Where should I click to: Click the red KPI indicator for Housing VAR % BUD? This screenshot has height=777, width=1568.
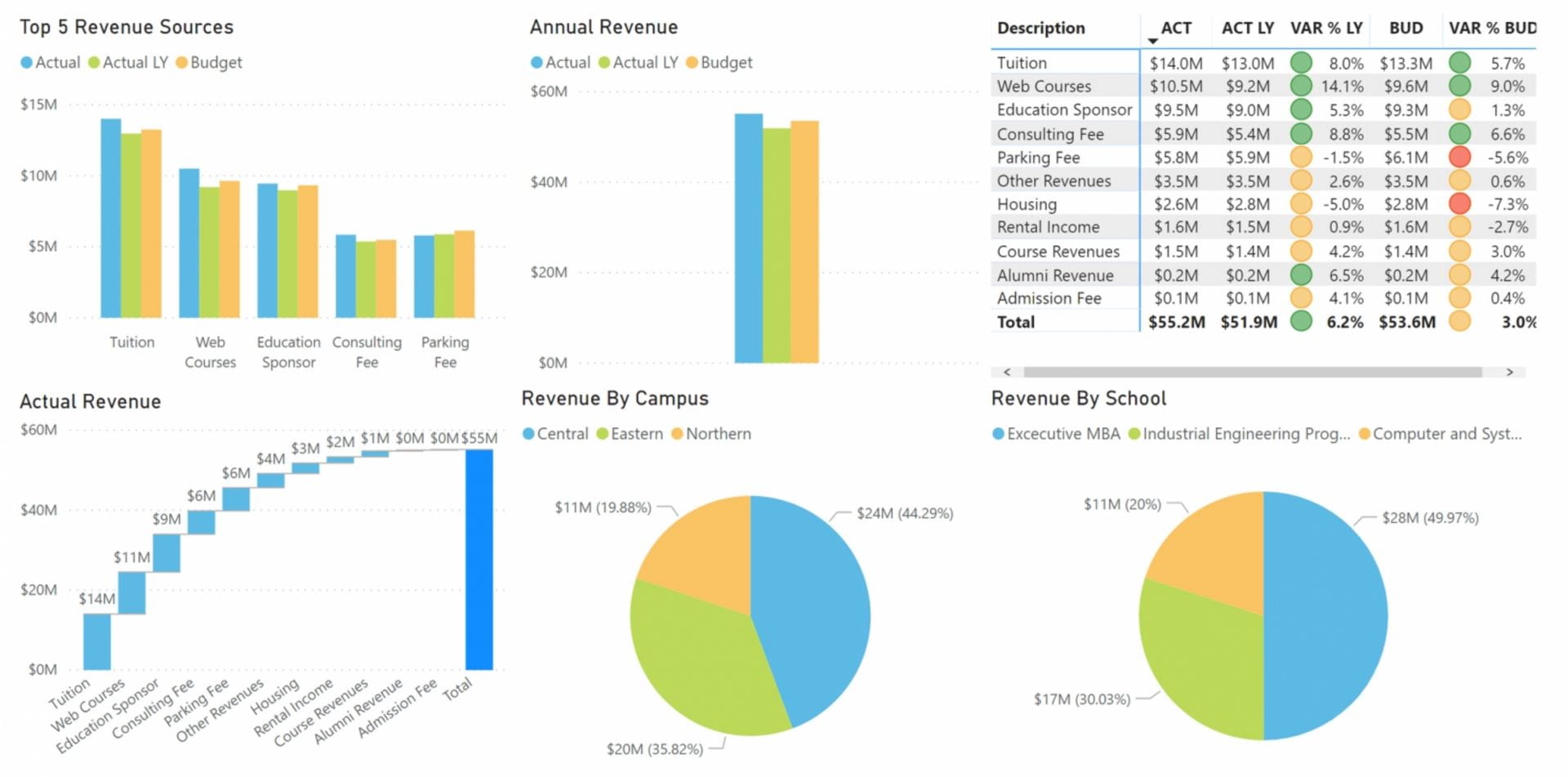[x=1462, y=203]
